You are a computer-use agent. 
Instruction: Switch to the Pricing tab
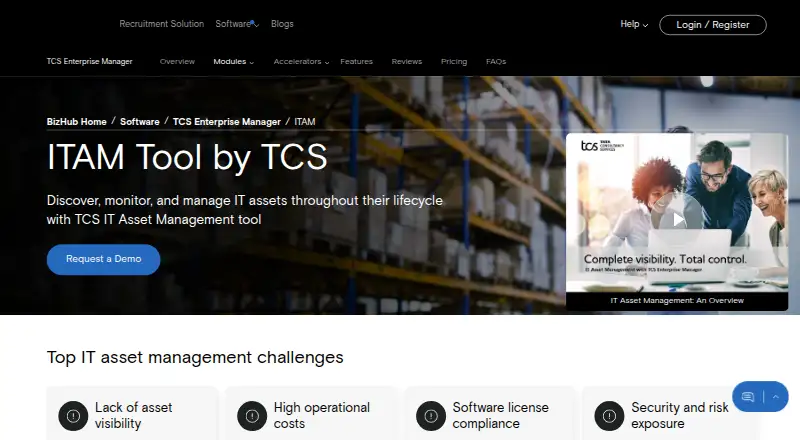coord(454,61)
